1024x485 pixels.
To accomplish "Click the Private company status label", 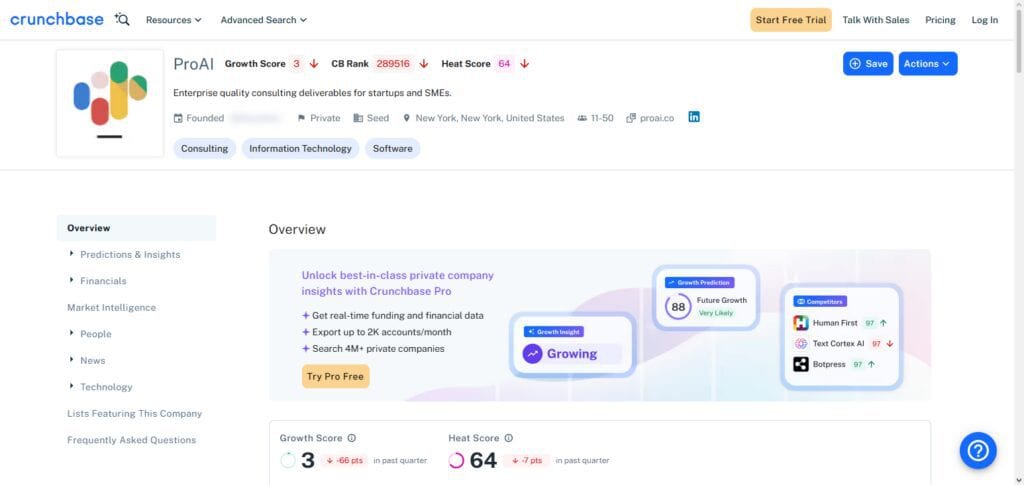I will (325, 118).
